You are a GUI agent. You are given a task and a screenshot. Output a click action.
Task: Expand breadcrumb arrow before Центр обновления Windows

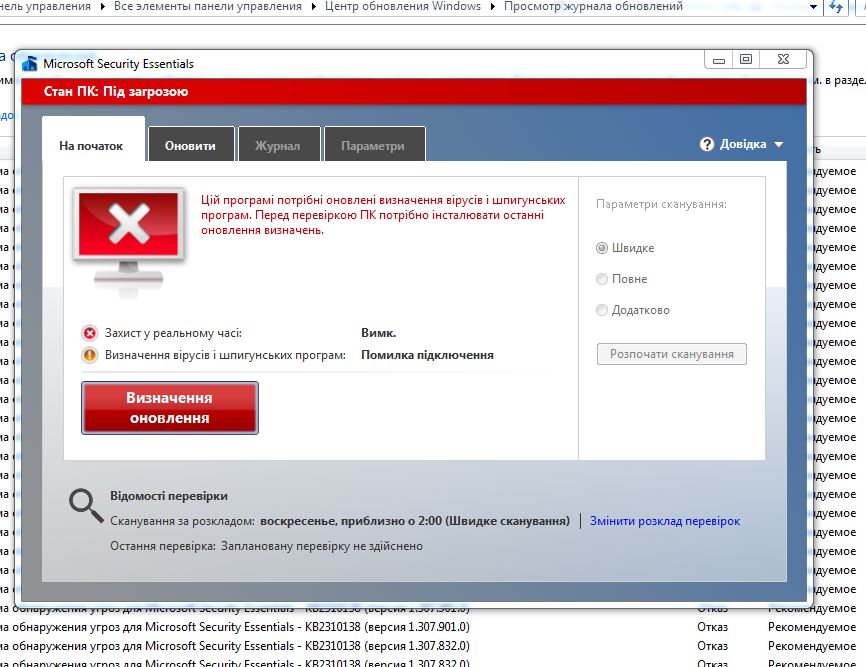coord(313,7)
